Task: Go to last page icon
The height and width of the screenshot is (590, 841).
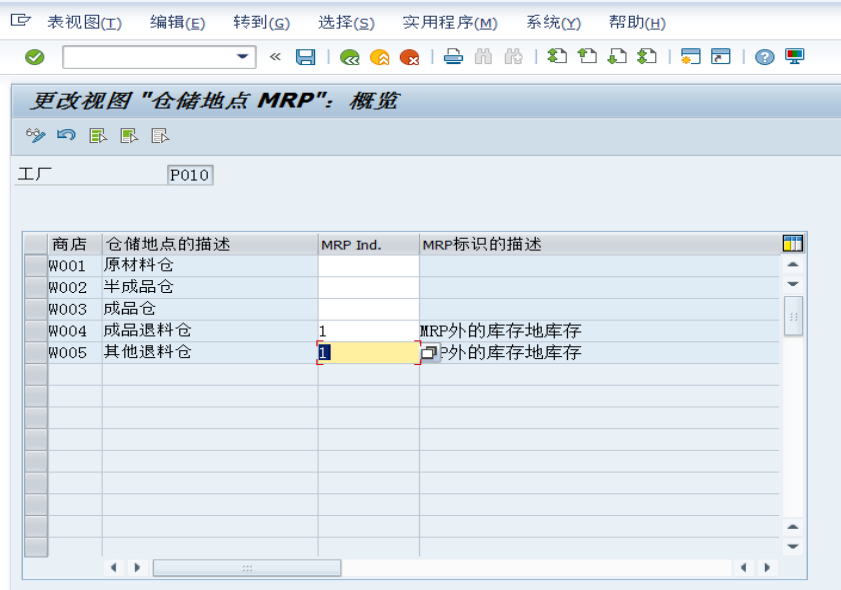Action: coord(647,56)
